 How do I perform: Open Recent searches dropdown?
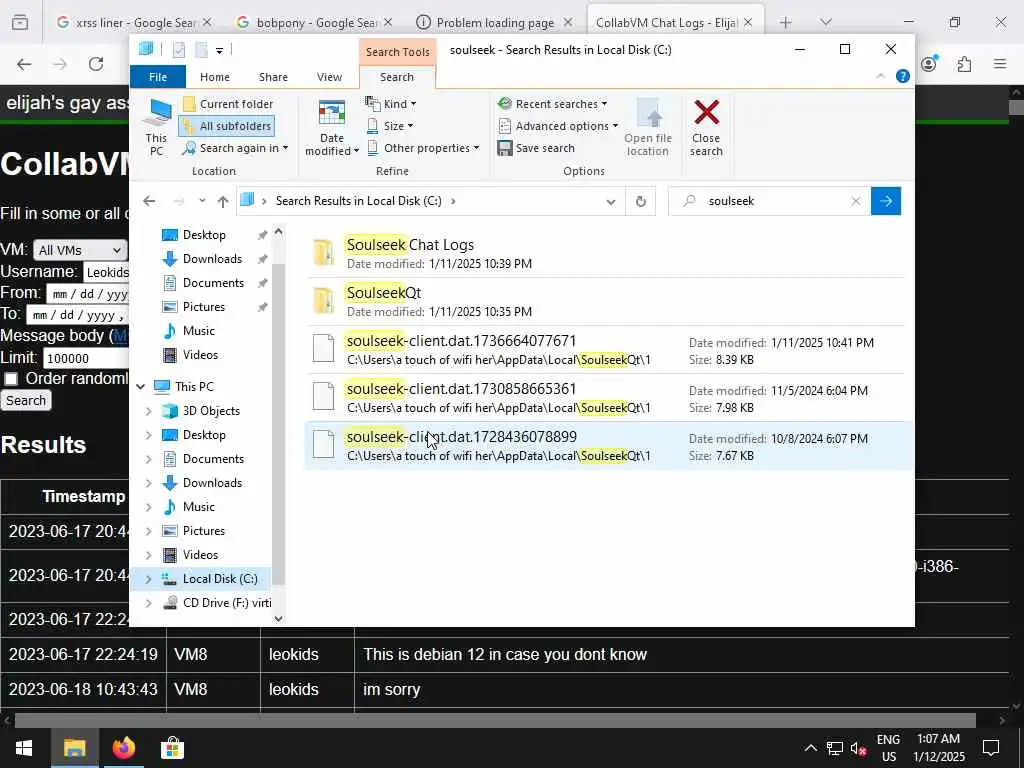coord(552,104)
